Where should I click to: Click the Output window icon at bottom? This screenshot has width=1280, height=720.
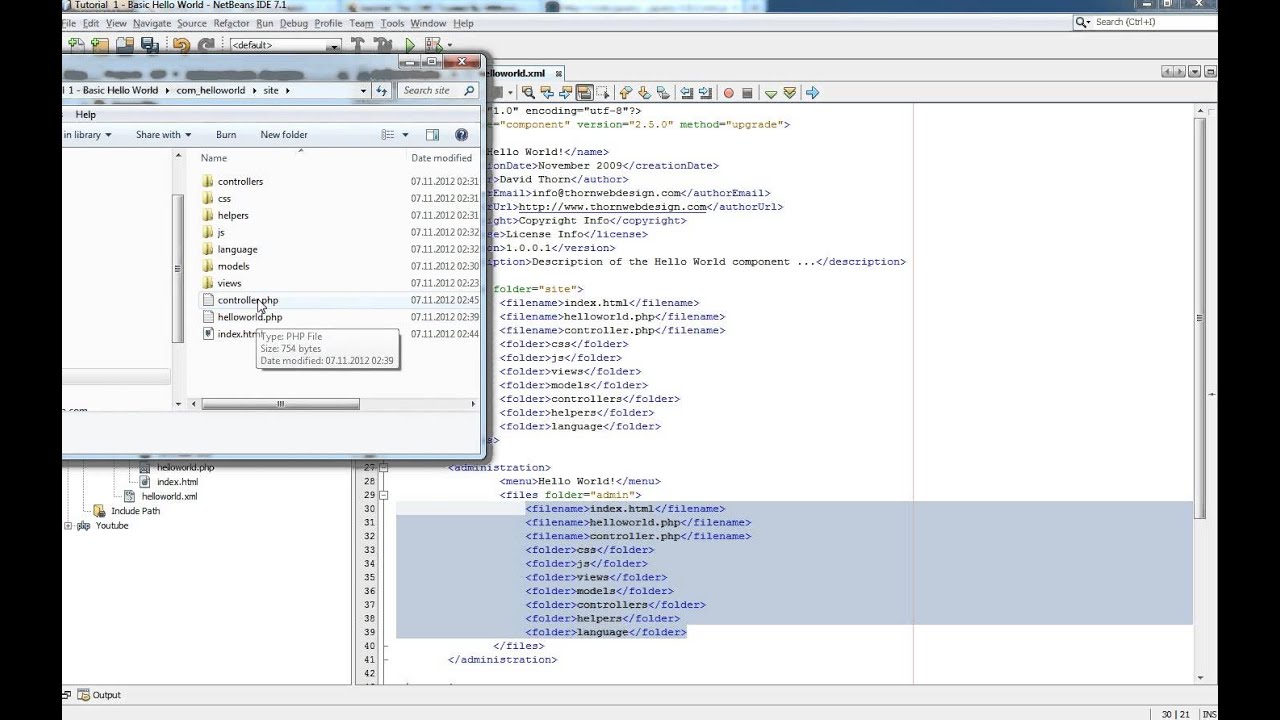point(84,695)
